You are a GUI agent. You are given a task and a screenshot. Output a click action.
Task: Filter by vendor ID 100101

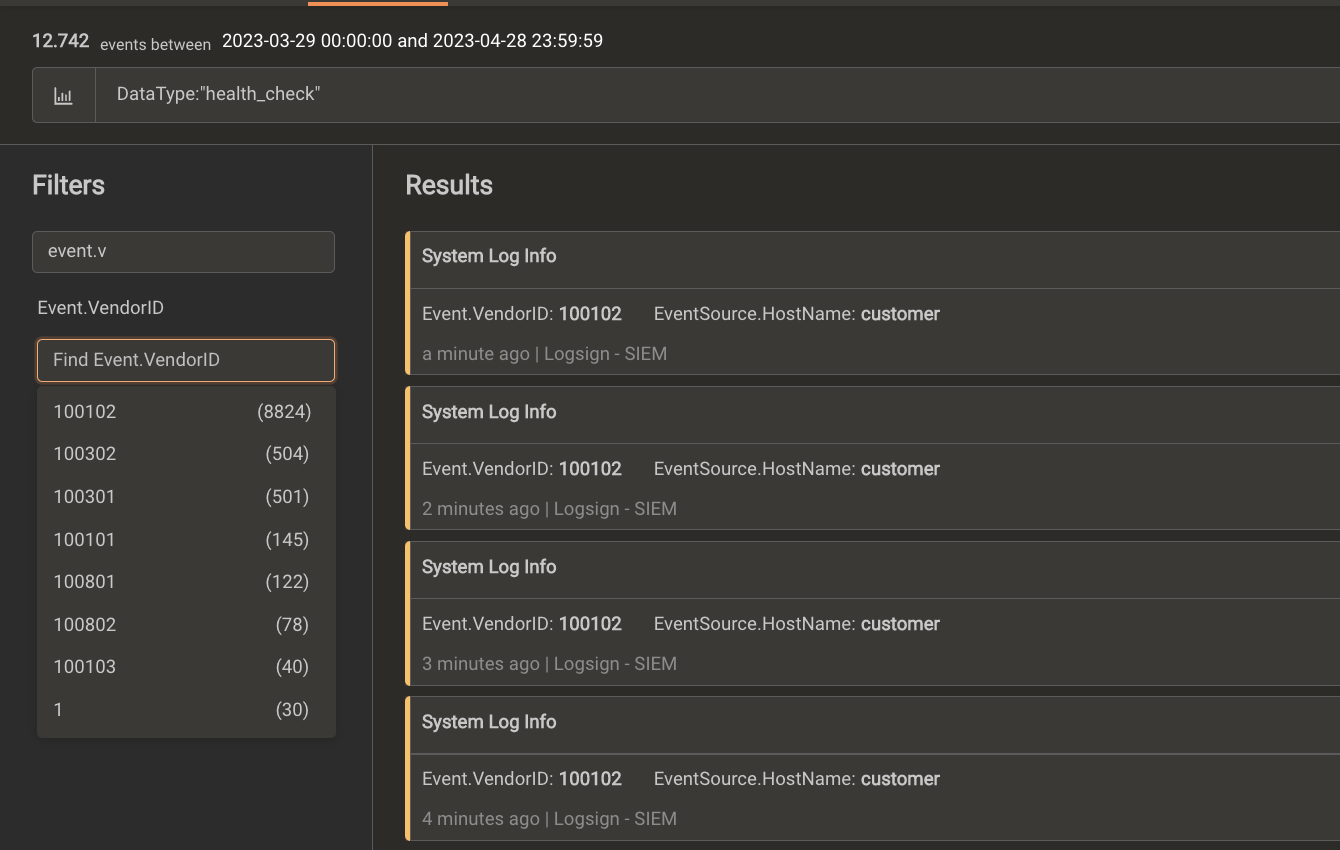pyautogui.click(x=185, y=540)
